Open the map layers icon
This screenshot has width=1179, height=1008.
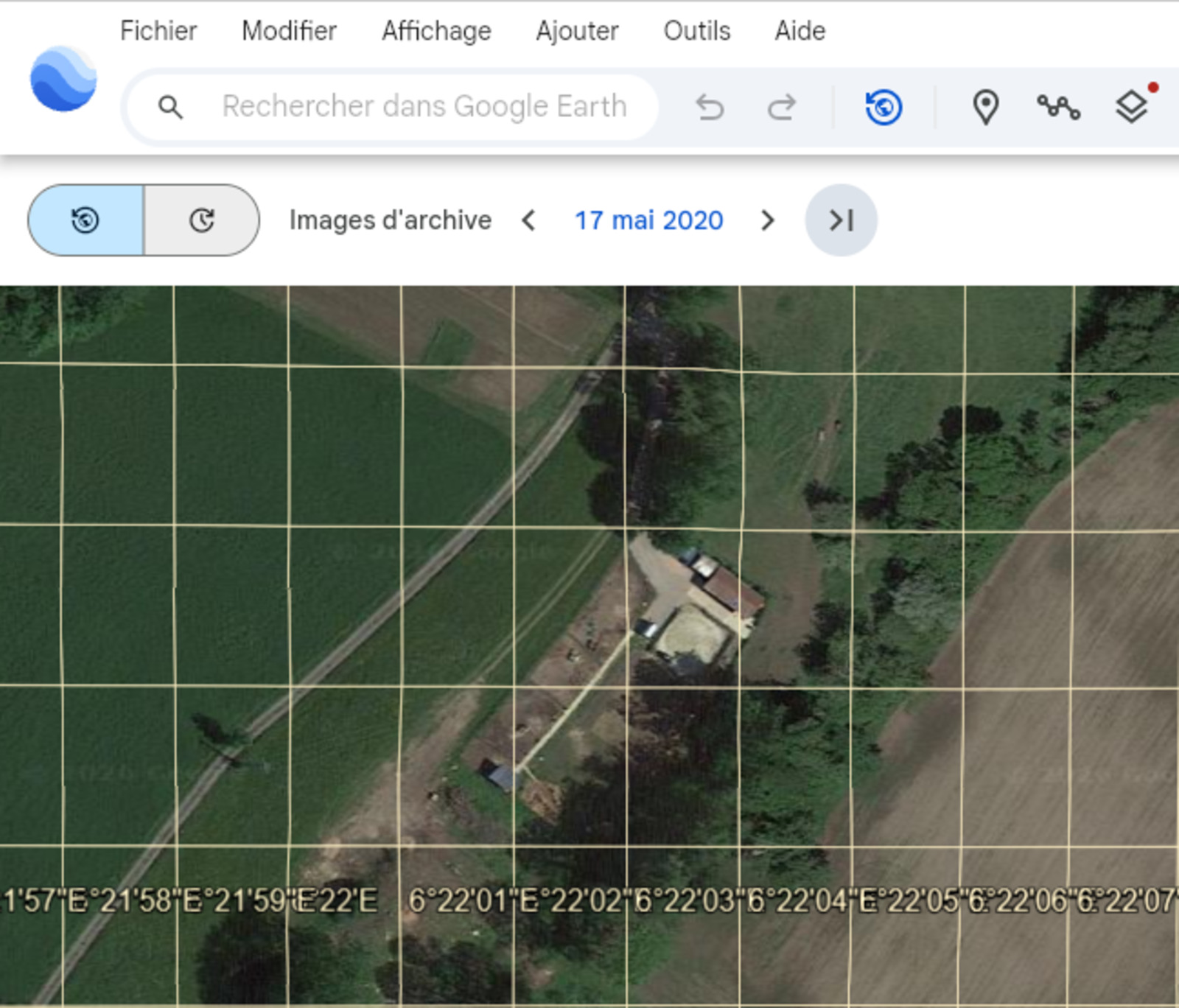[x=1131, y=108]
